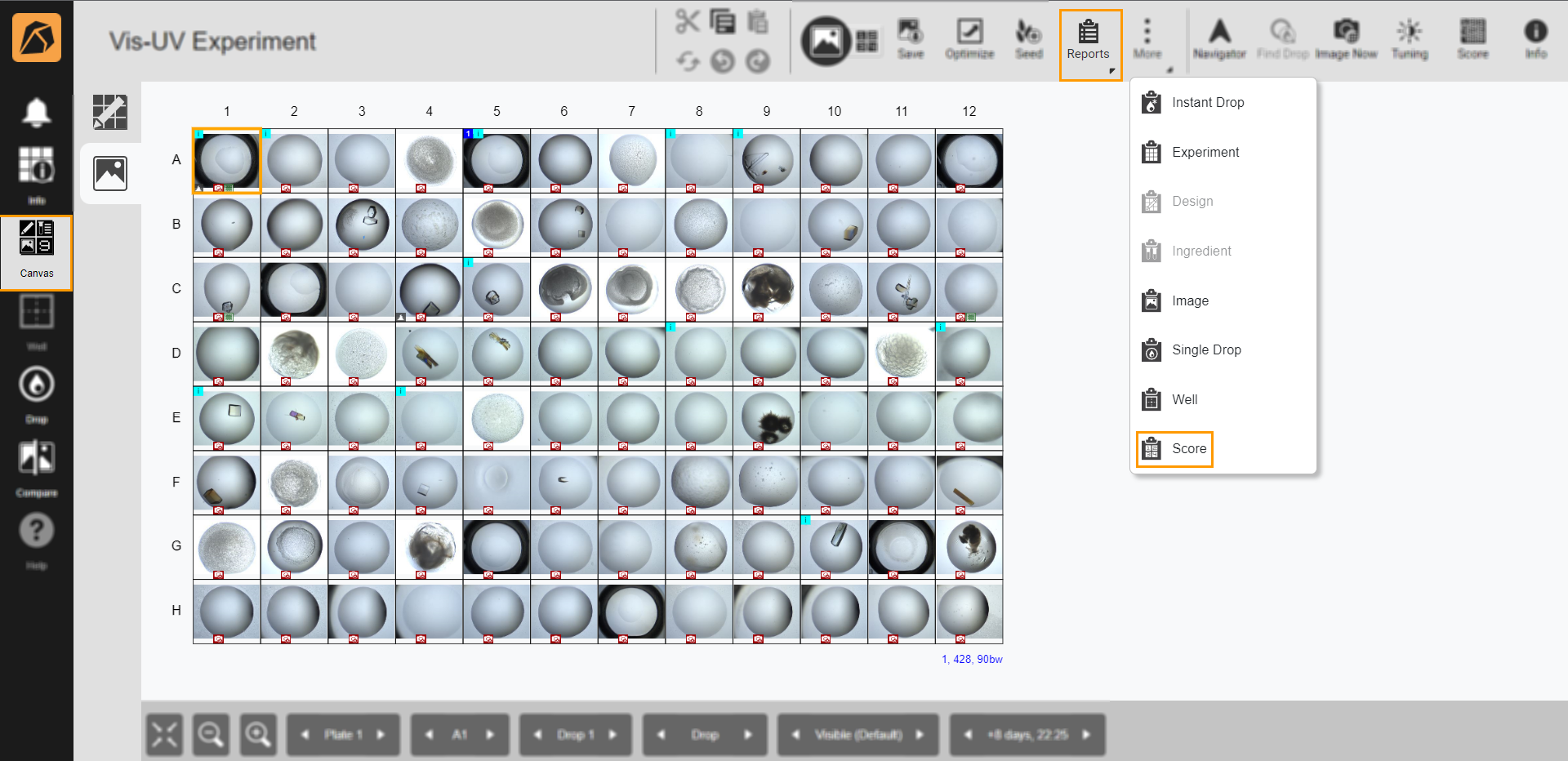Toggle the image view mode button
This screenshot has height=761, width=1568.
825,40
